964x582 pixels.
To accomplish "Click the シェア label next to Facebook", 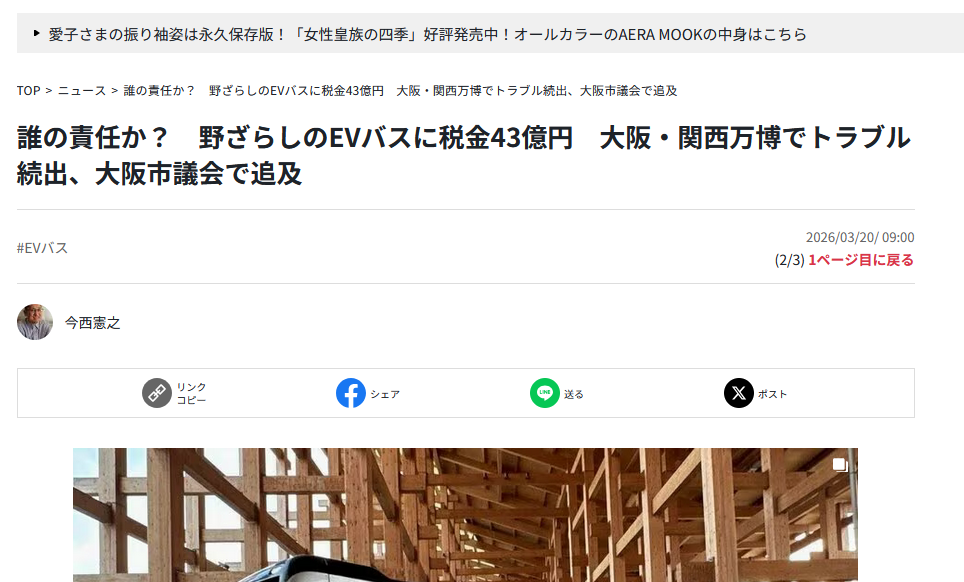I will point(385,394).
